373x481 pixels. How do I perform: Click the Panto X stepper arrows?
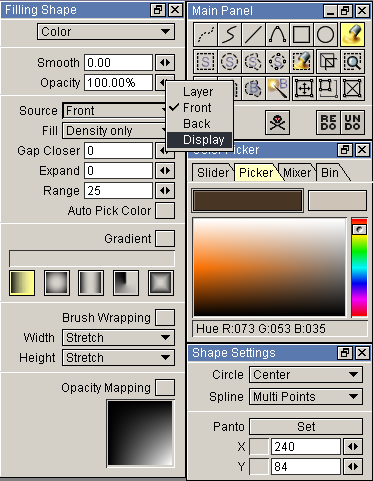353,447
